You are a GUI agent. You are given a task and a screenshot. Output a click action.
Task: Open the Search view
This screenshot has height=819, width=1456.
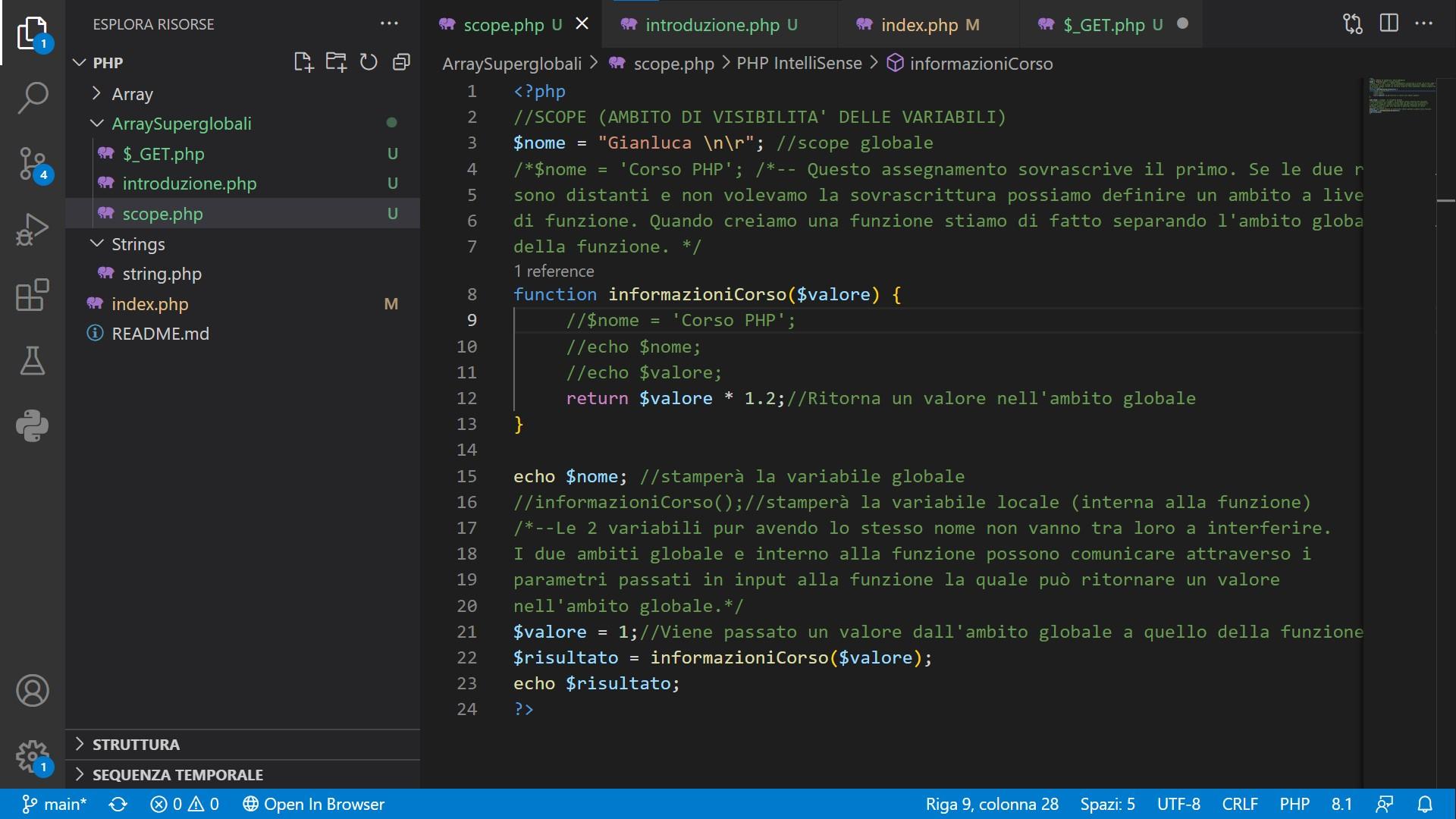[x=33, y=98]
